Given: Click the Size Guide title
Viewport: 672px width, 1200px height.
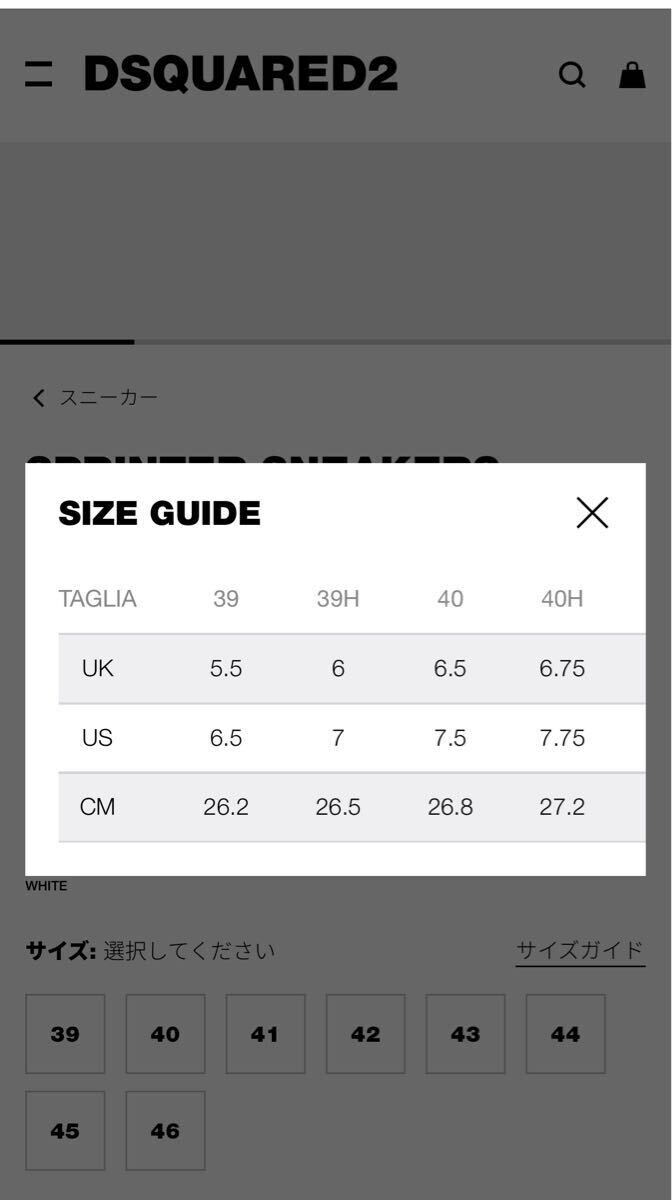Looking at the screenshot, I should click(159, 513).
